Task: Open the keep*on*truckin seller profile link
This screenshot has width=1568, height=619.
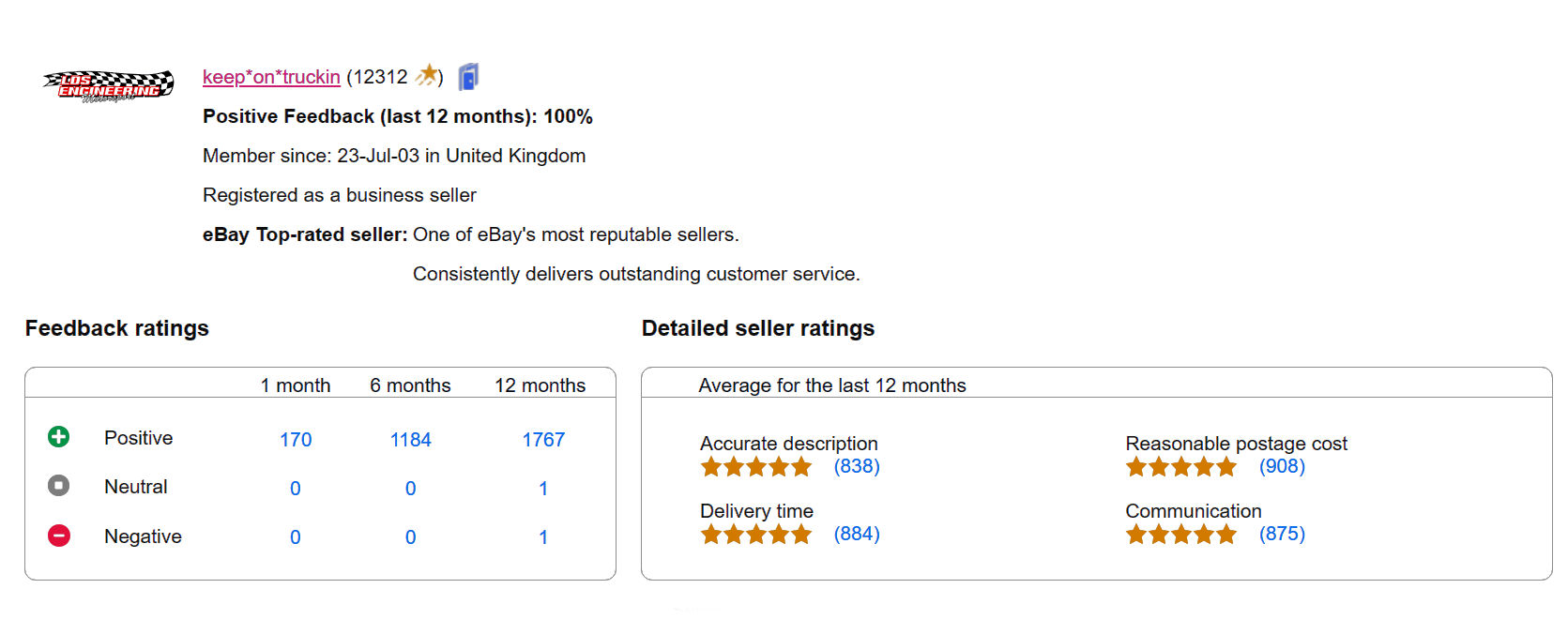Action: [271, 77]
